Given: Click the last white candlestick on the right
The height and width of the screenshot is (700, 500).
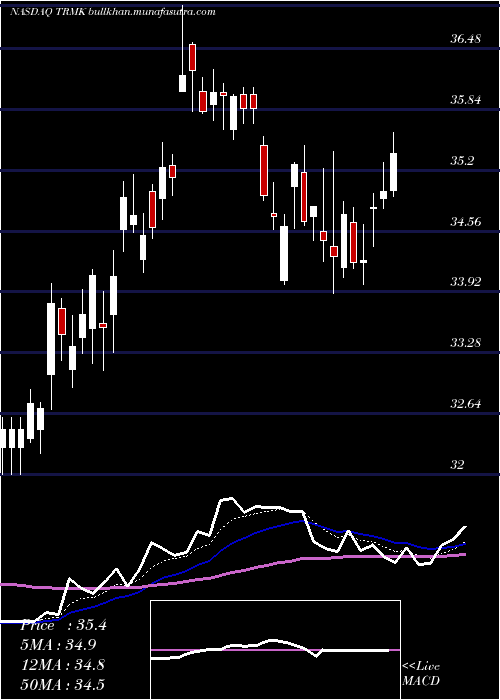Looking at the screenshot, I should [x=393, y=172].
